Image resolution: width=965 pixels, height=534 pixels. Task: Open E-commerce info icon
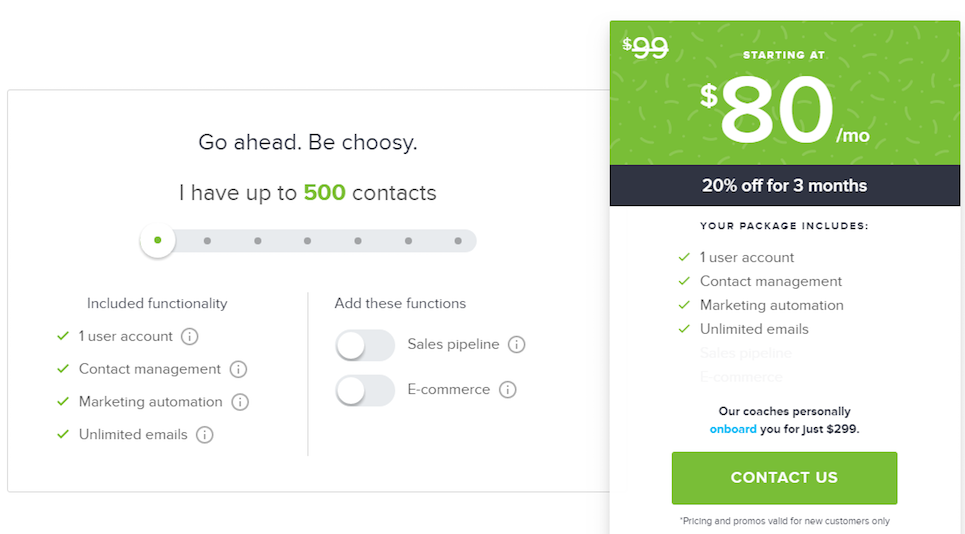[508, 389]
